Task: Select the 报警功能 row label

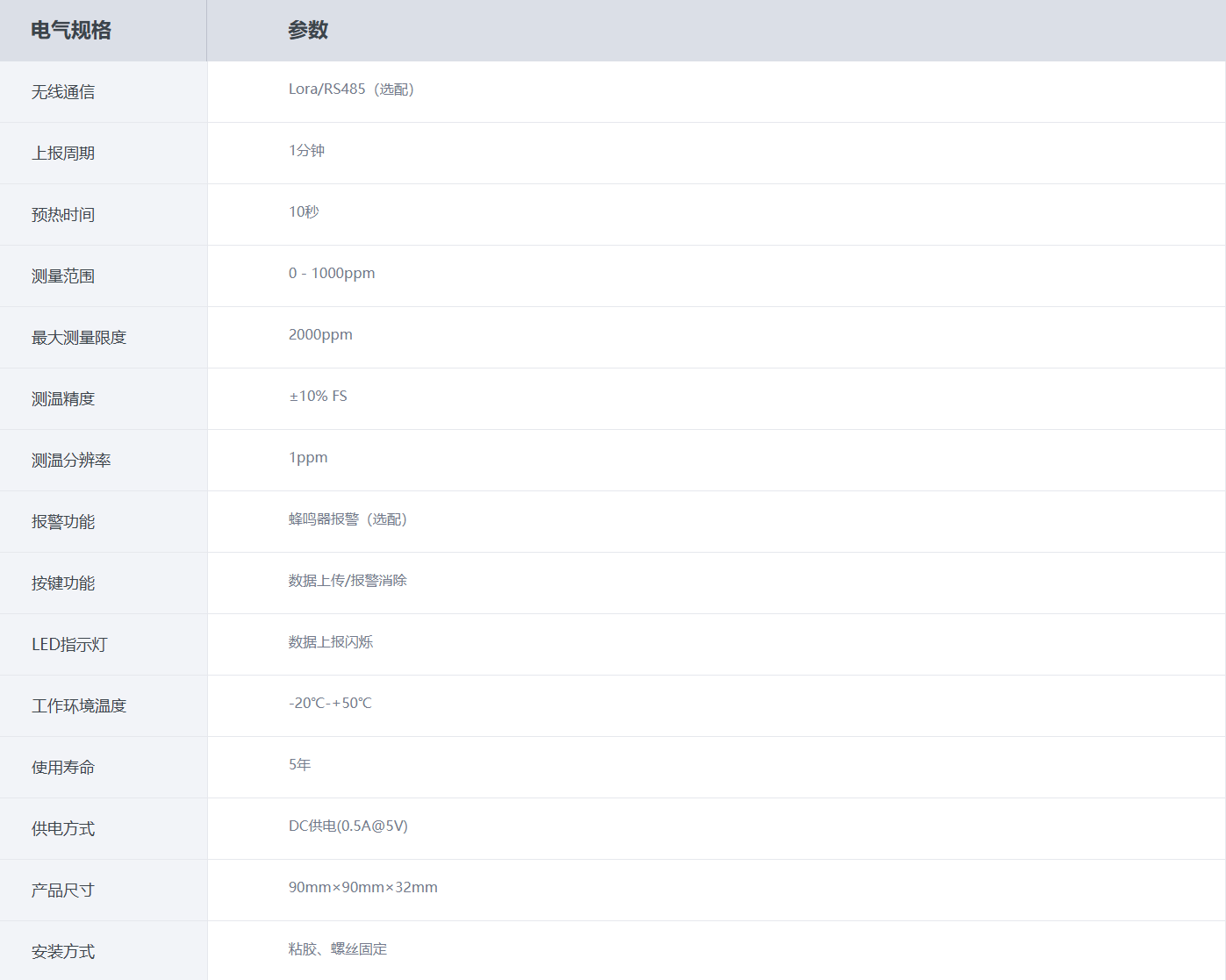Action: coord(63,522)
